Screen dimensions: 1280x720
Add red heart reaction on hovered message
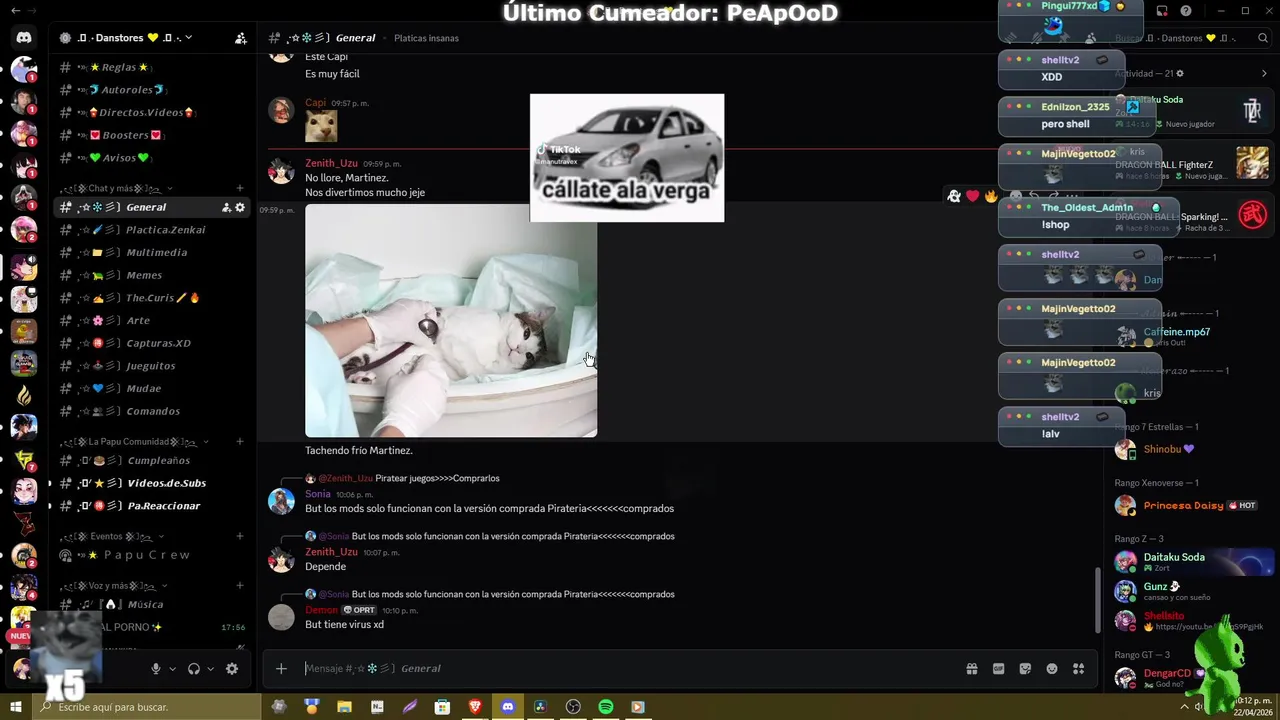pyautogui.click(x=972, y=196)
